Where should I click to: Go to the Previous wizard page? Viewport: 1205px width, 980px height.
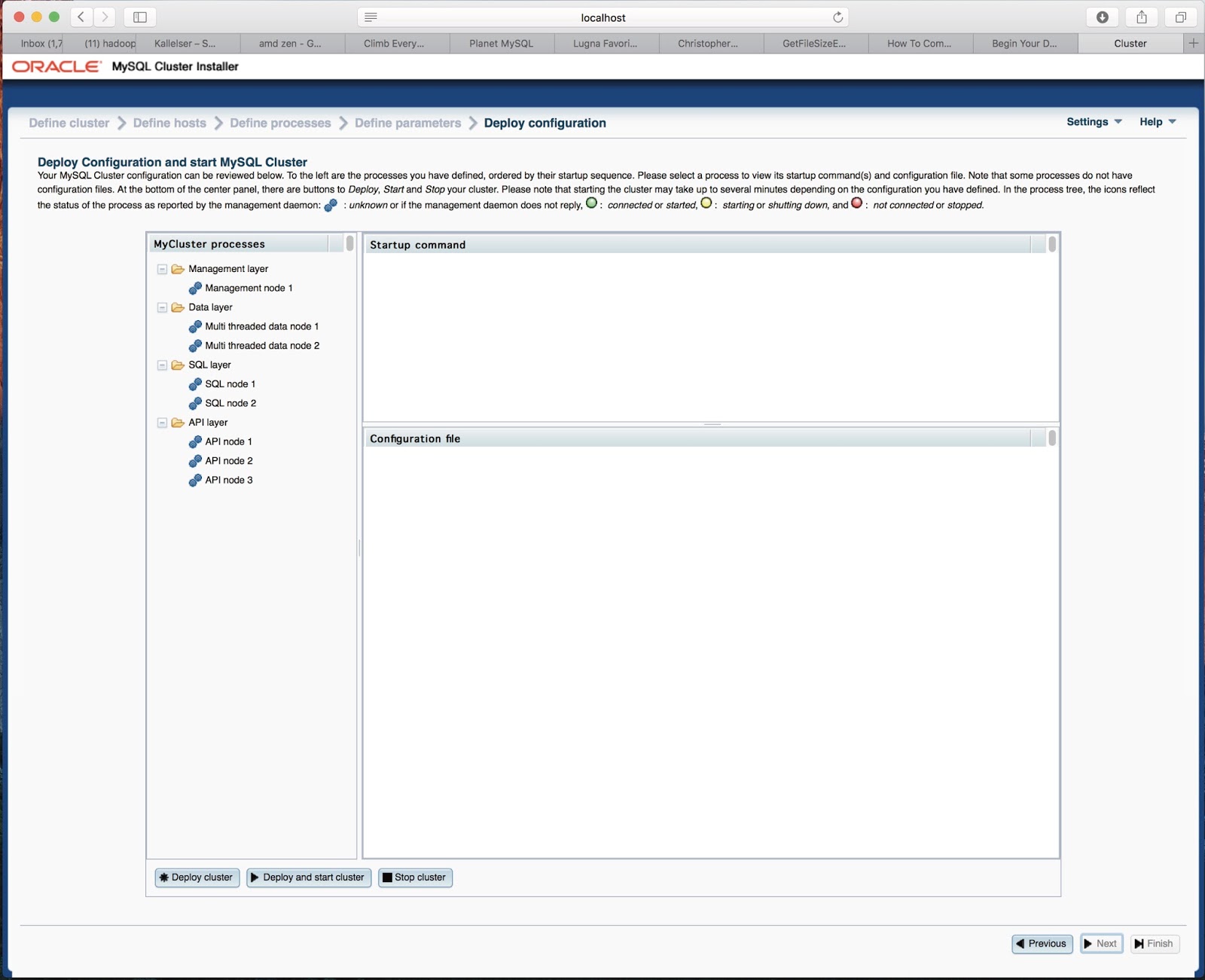[x=1042, y=944]
